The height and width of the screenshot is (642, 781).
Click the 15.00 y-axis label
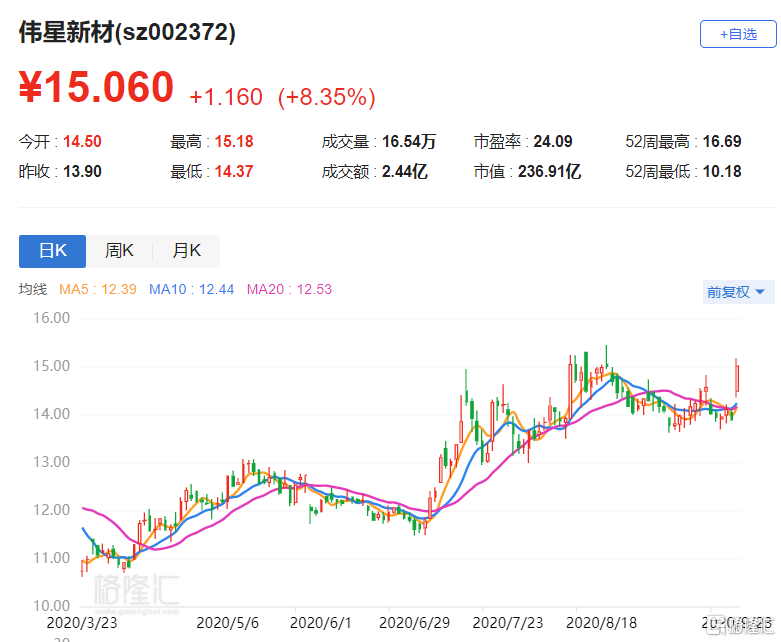tap(51, 366)
